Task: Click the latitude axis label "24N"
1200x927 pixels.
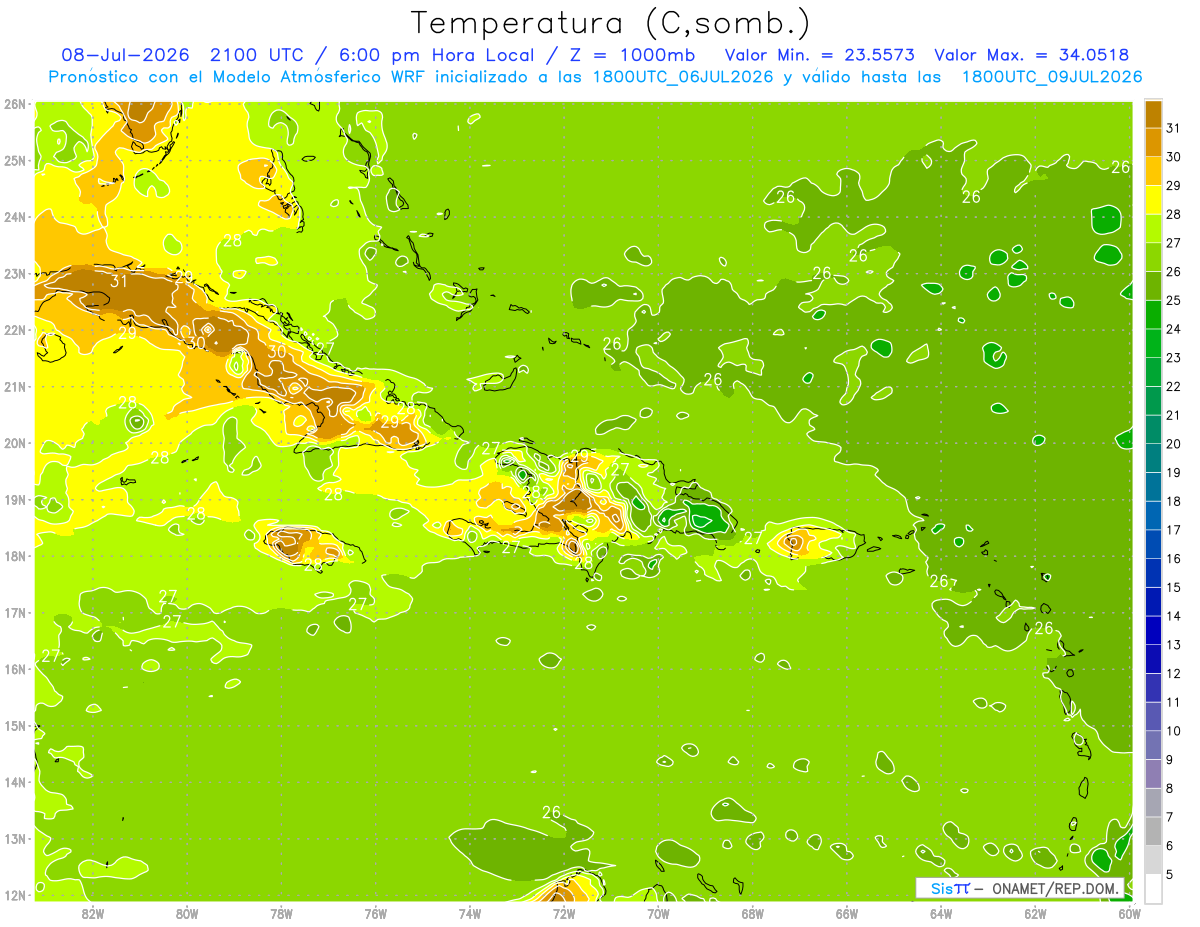Action: pos(15,217)
